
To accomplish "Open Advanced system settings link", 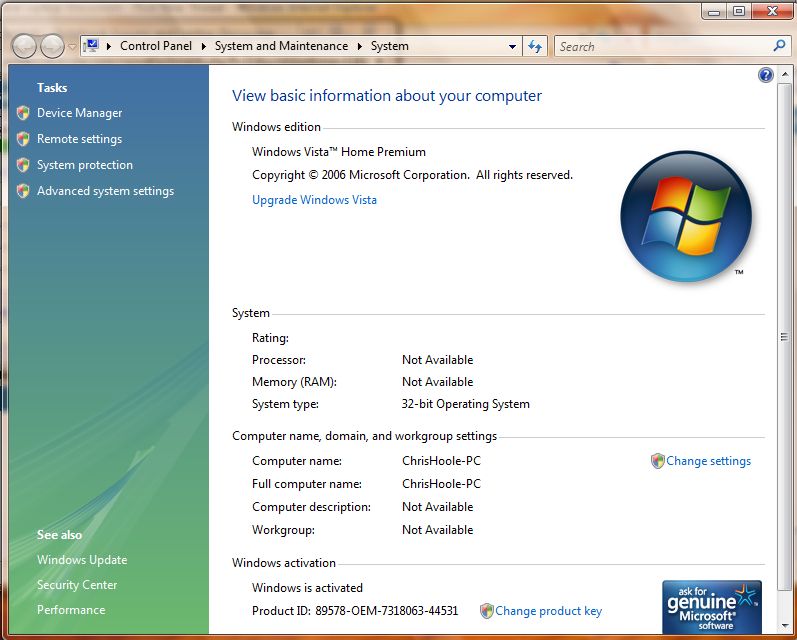I will coord(105,191).
